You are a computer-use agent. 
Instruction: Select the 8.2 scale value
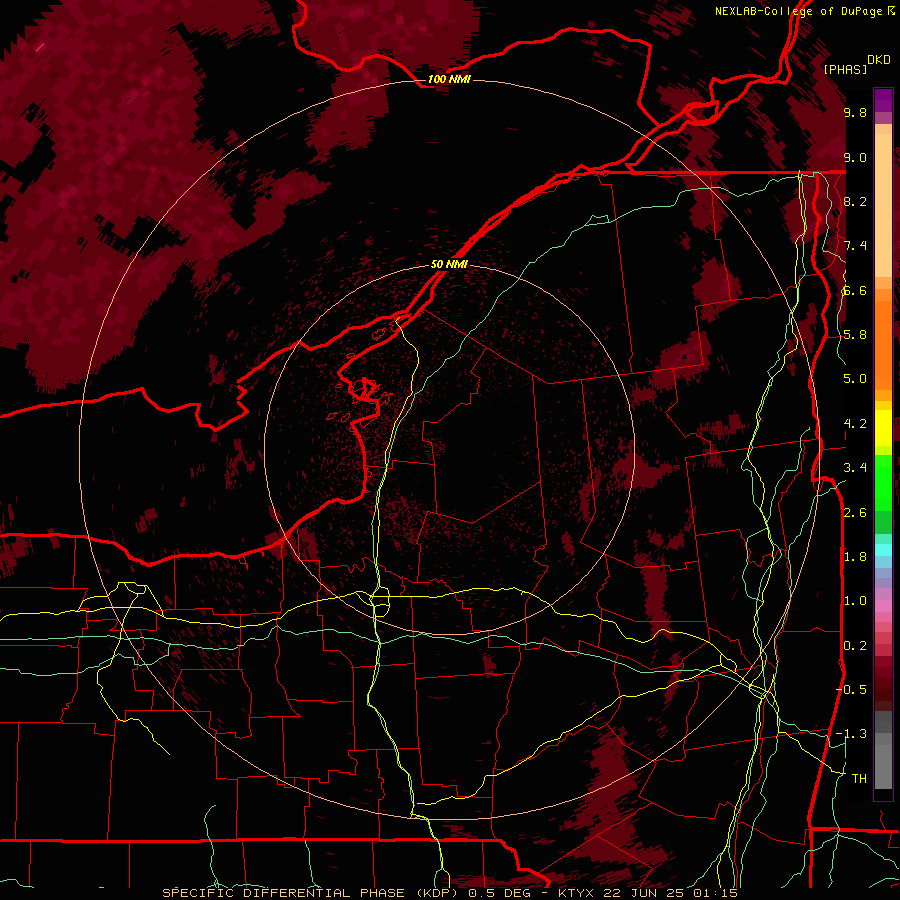[855, 201]
